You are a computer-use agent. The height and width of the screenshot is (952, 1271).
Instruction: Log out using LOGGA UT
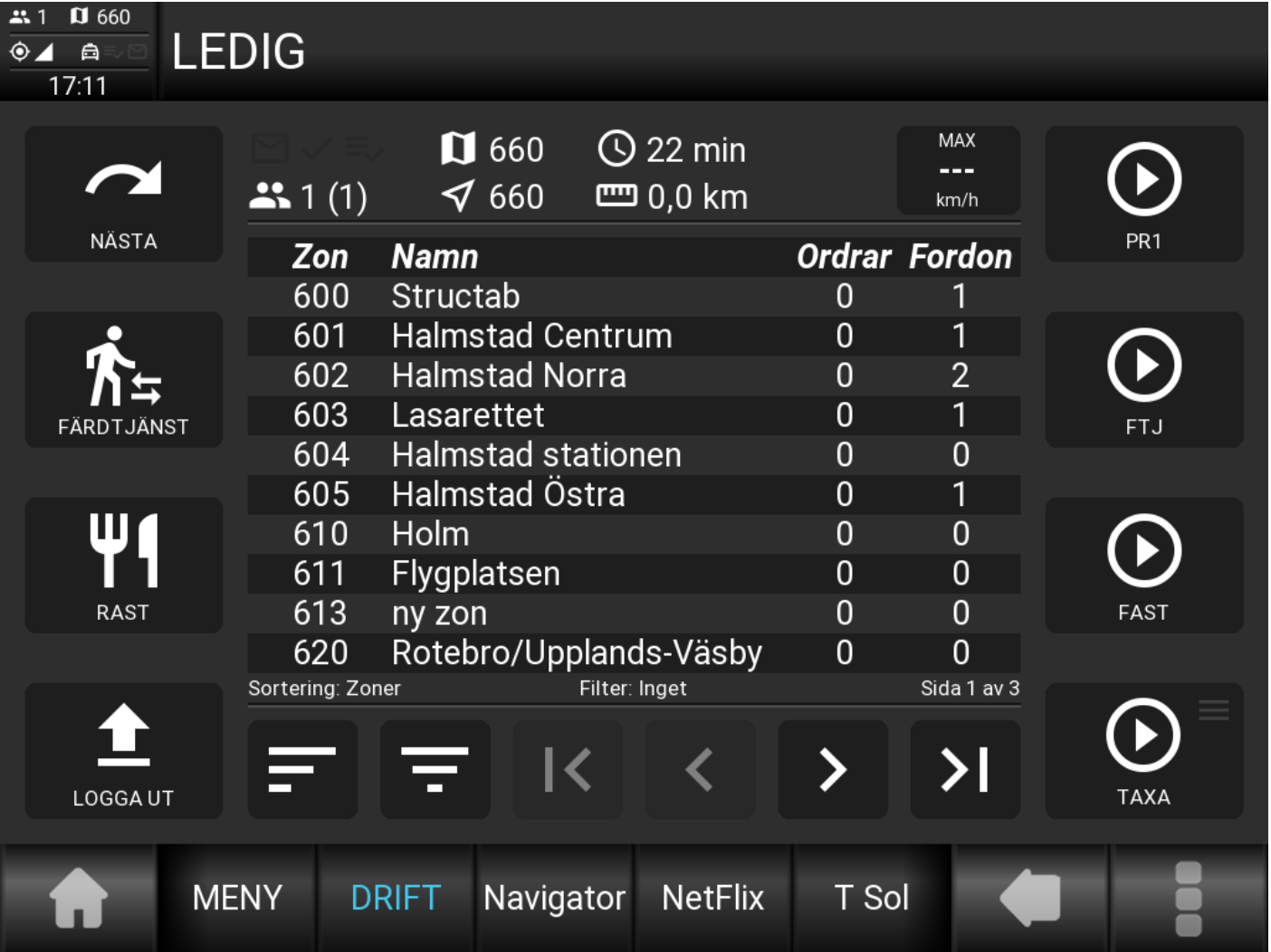tap(123, 751)
